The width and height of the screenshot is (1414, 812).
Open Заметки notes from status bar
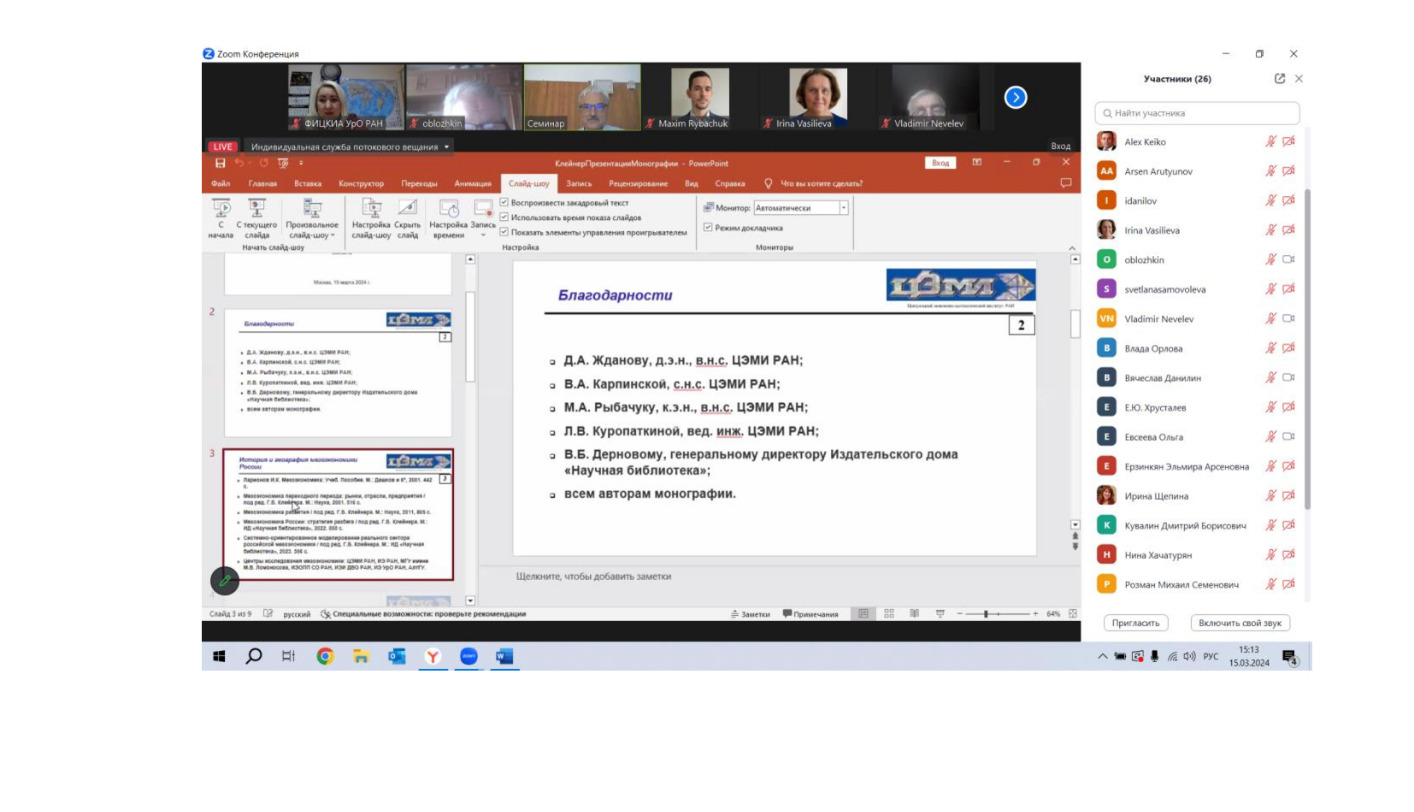point(750,614)
